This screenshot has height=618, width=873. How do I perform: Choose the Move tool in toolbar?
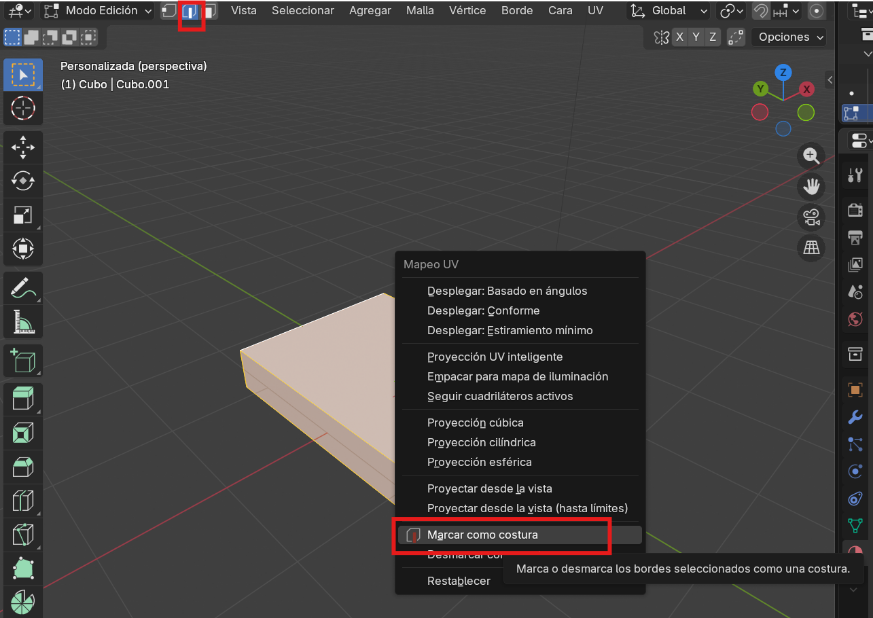(x=23, y=148)
